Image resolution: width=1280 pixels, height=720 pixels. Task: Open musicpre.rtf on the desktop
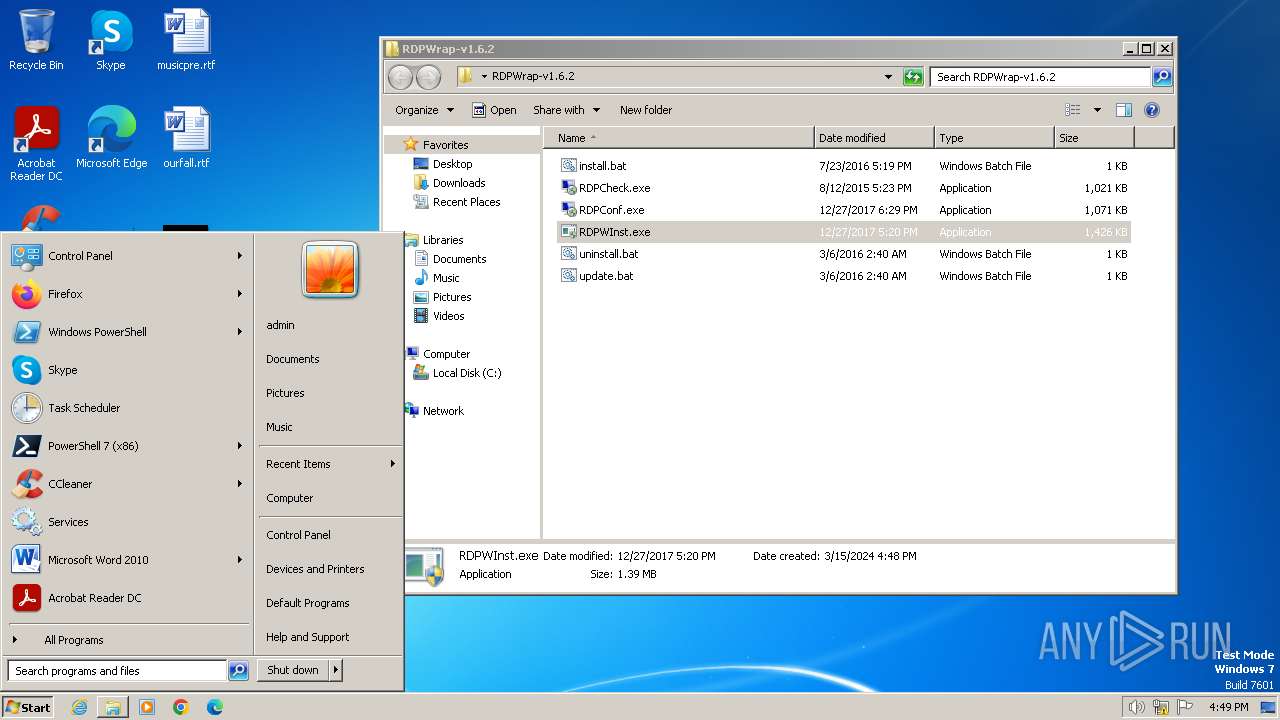[186, 40]
